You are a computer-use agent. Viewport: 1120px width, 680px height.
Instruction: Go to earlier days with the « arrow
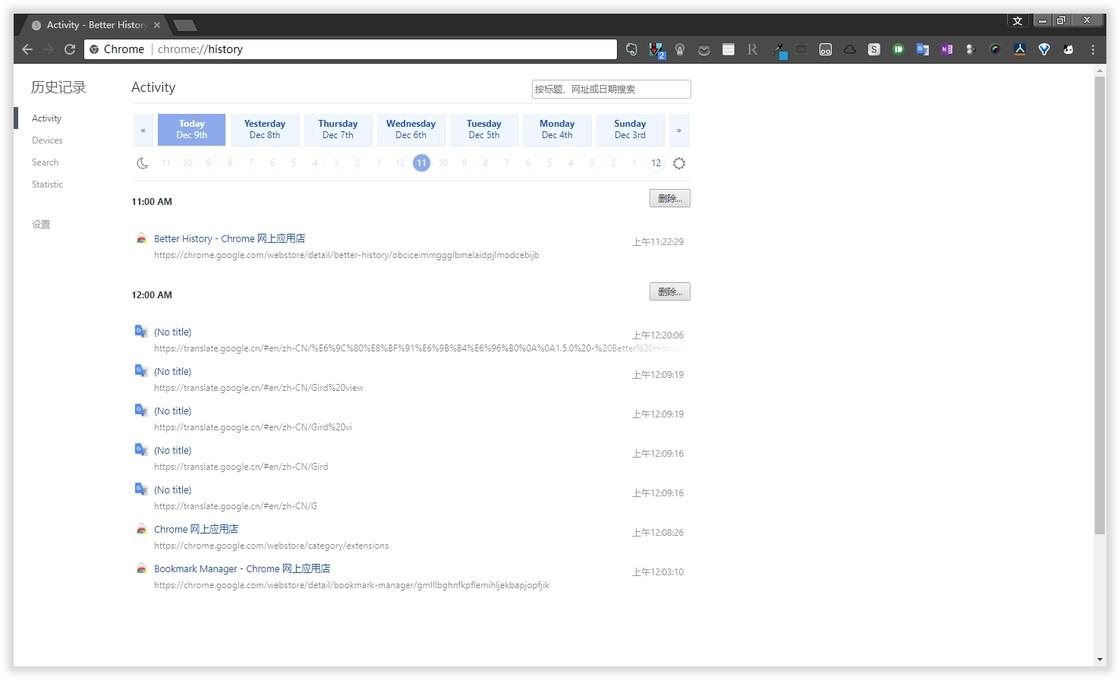point(143,130)
